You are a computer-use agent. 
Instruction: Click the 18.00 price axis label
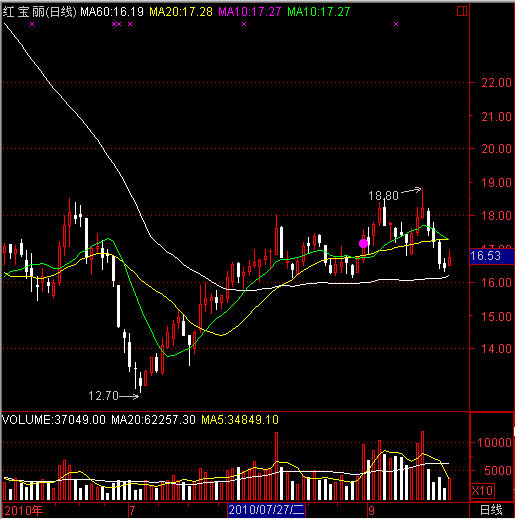coord(496,216)
